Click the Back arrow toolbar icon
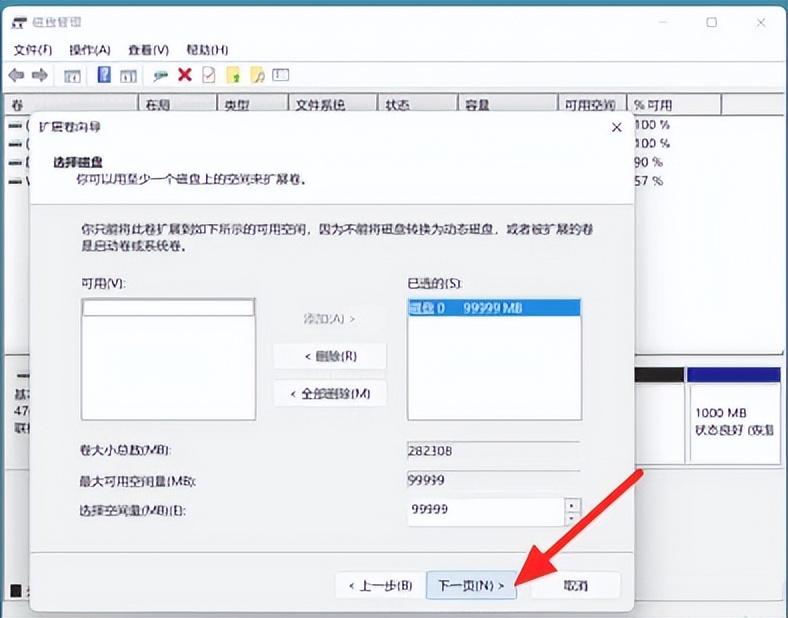 click(x=16, y=75)
